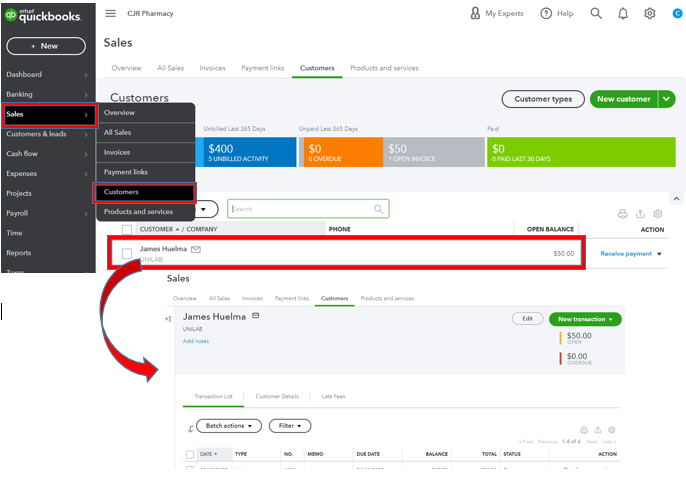Screen dimensions: 686x493
Task: Open the Batch actions dropdown
Action: 229,426
